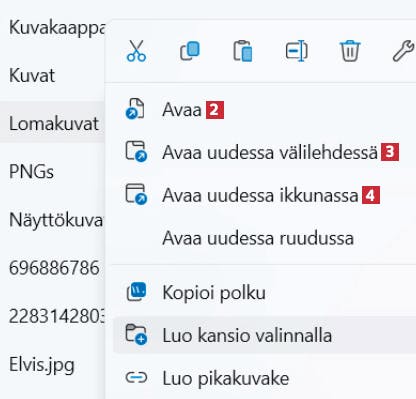416x399 pixels.
Task: Select the Elvis.jpg file
Action: tap(41, 365)
